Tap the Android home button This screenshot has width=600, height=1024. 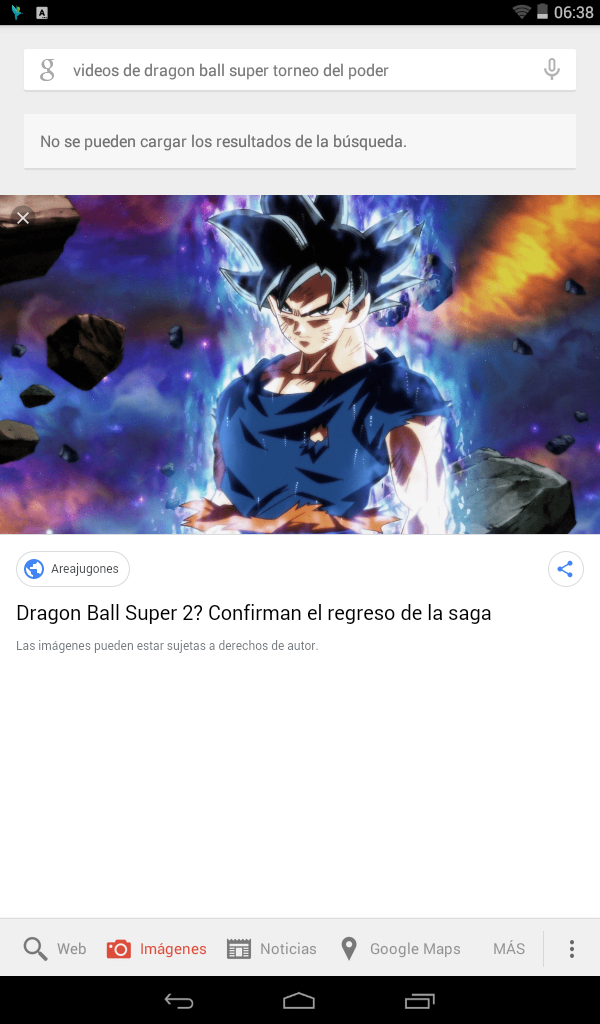[299, 1000]
